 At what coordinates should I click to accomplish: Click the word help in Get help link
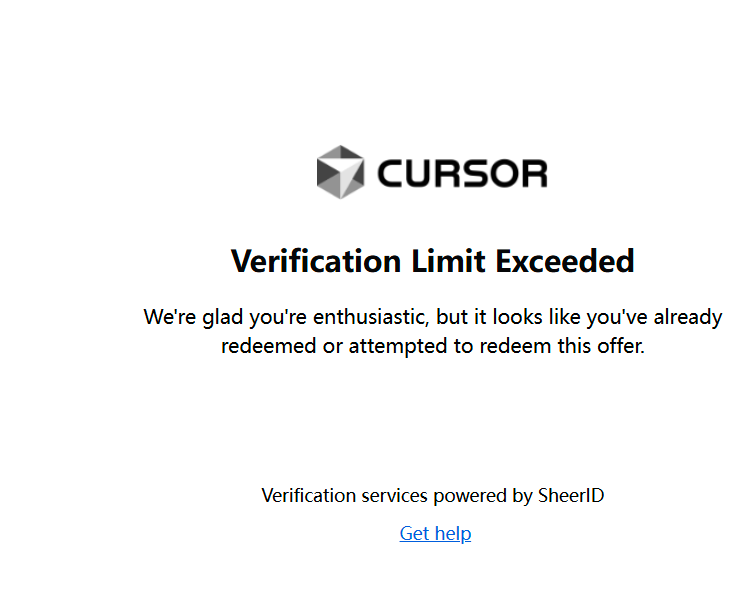point(453,533)
